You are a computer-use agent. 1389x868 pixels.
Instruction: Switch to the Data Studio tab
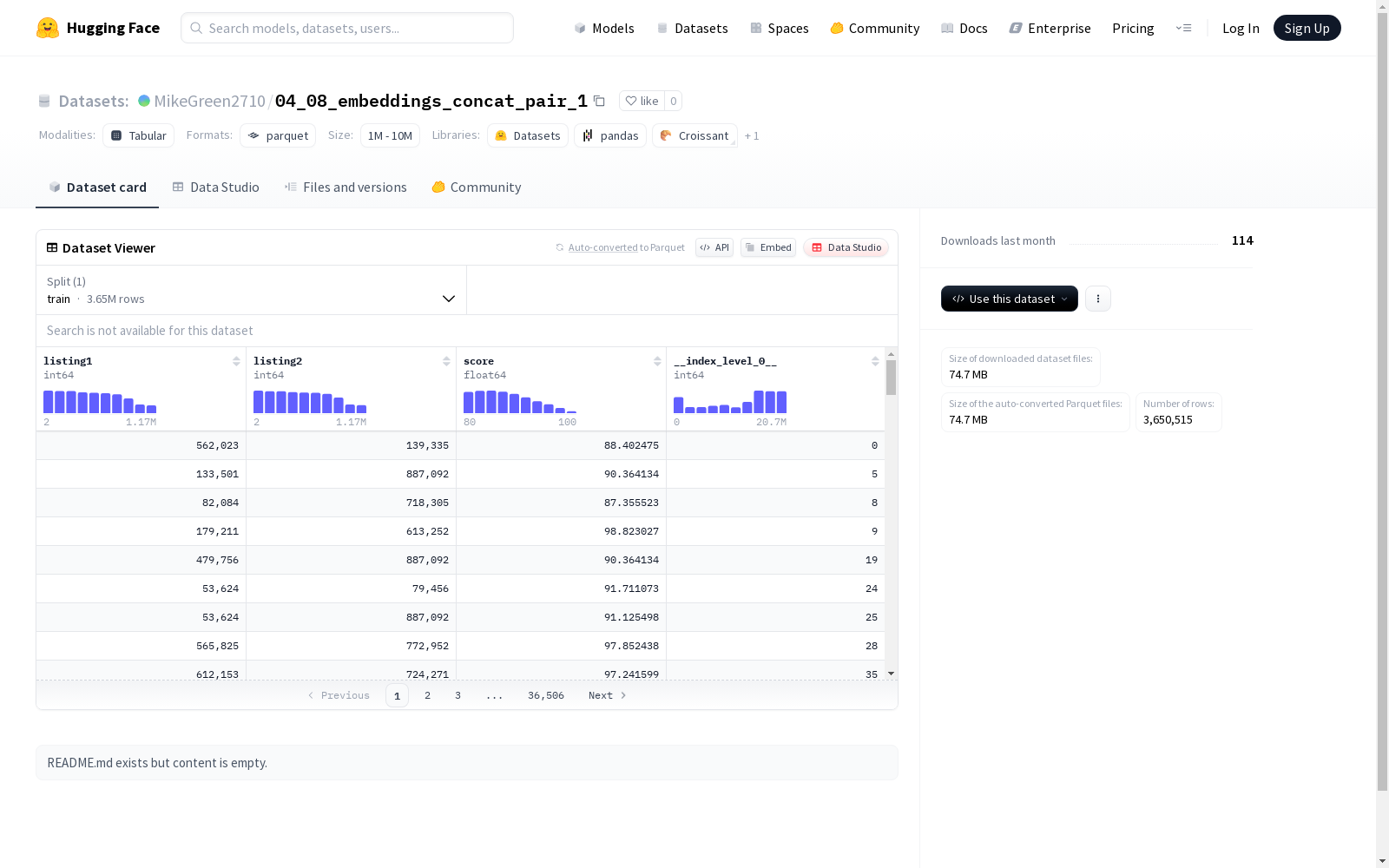pyautogui.click(x=216, y=187)
